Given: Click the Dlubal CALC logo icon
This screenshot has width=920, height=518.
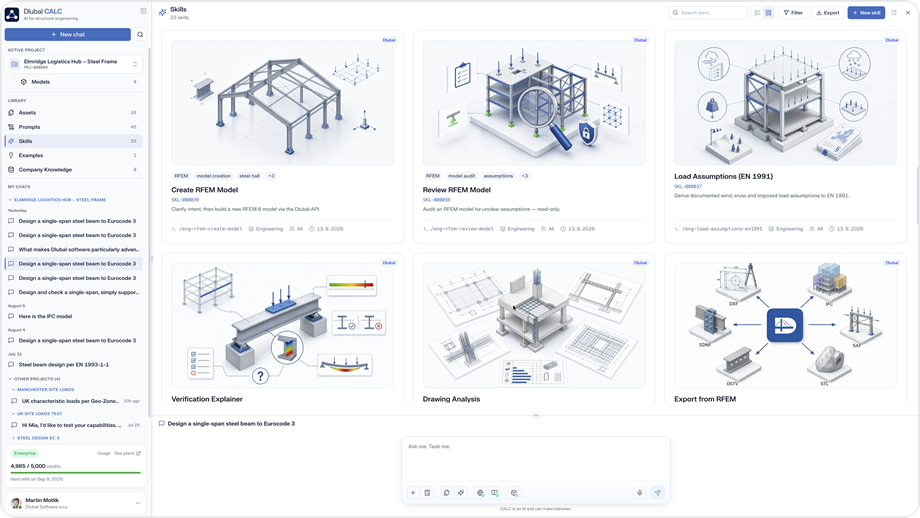Looking at the screenshot, I should [x=12, y=14].
